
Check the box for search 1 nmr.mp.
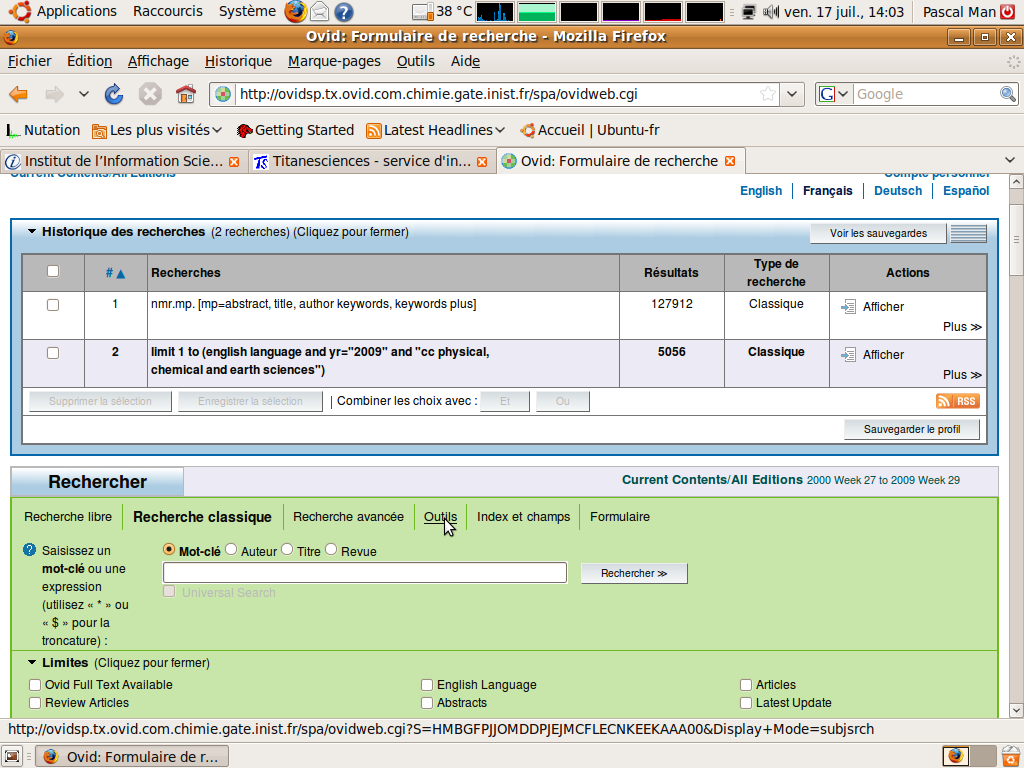tap(53, 305)
